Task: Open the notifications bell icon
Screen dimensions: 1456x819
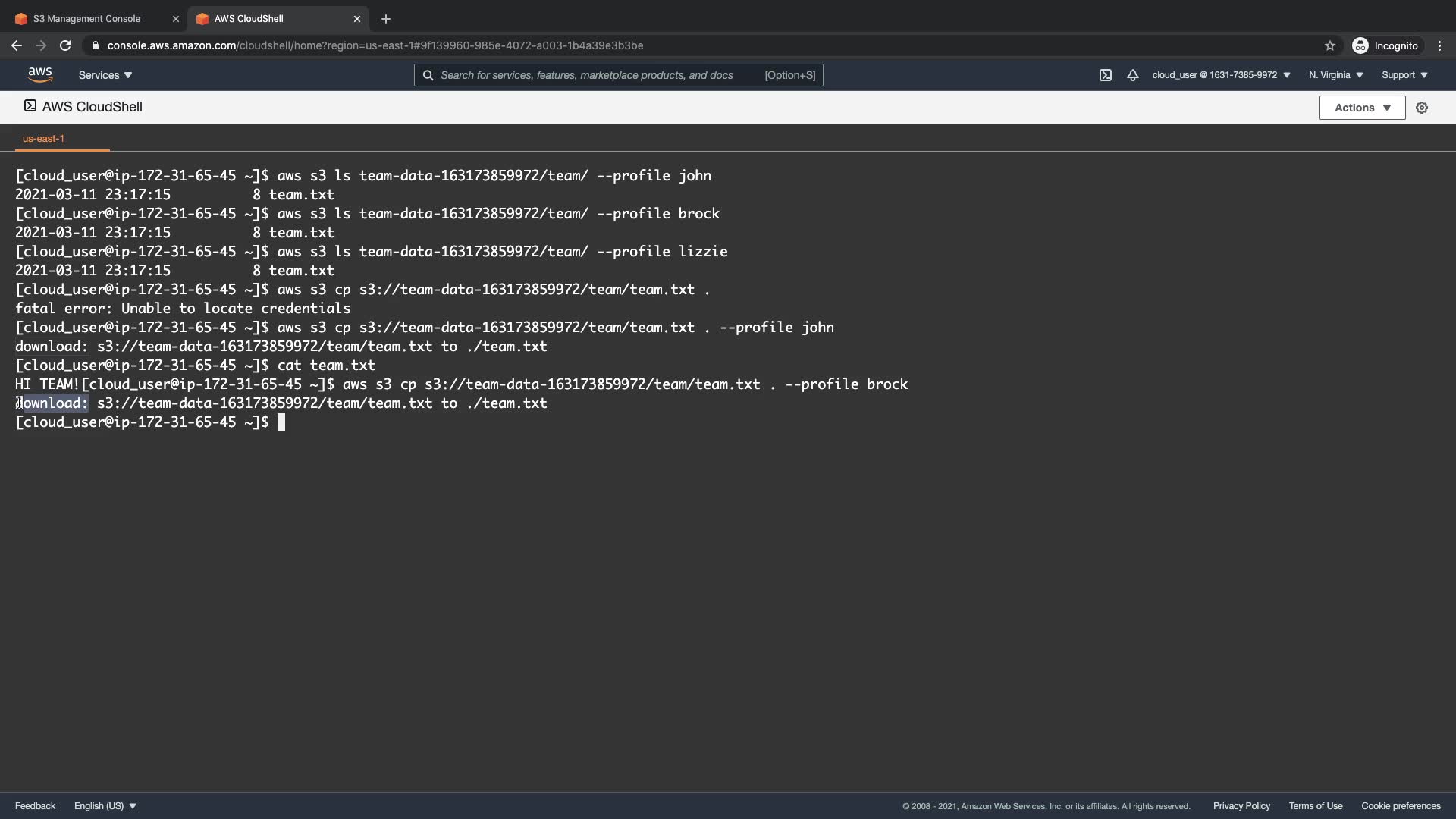Action: point(1132,75)
